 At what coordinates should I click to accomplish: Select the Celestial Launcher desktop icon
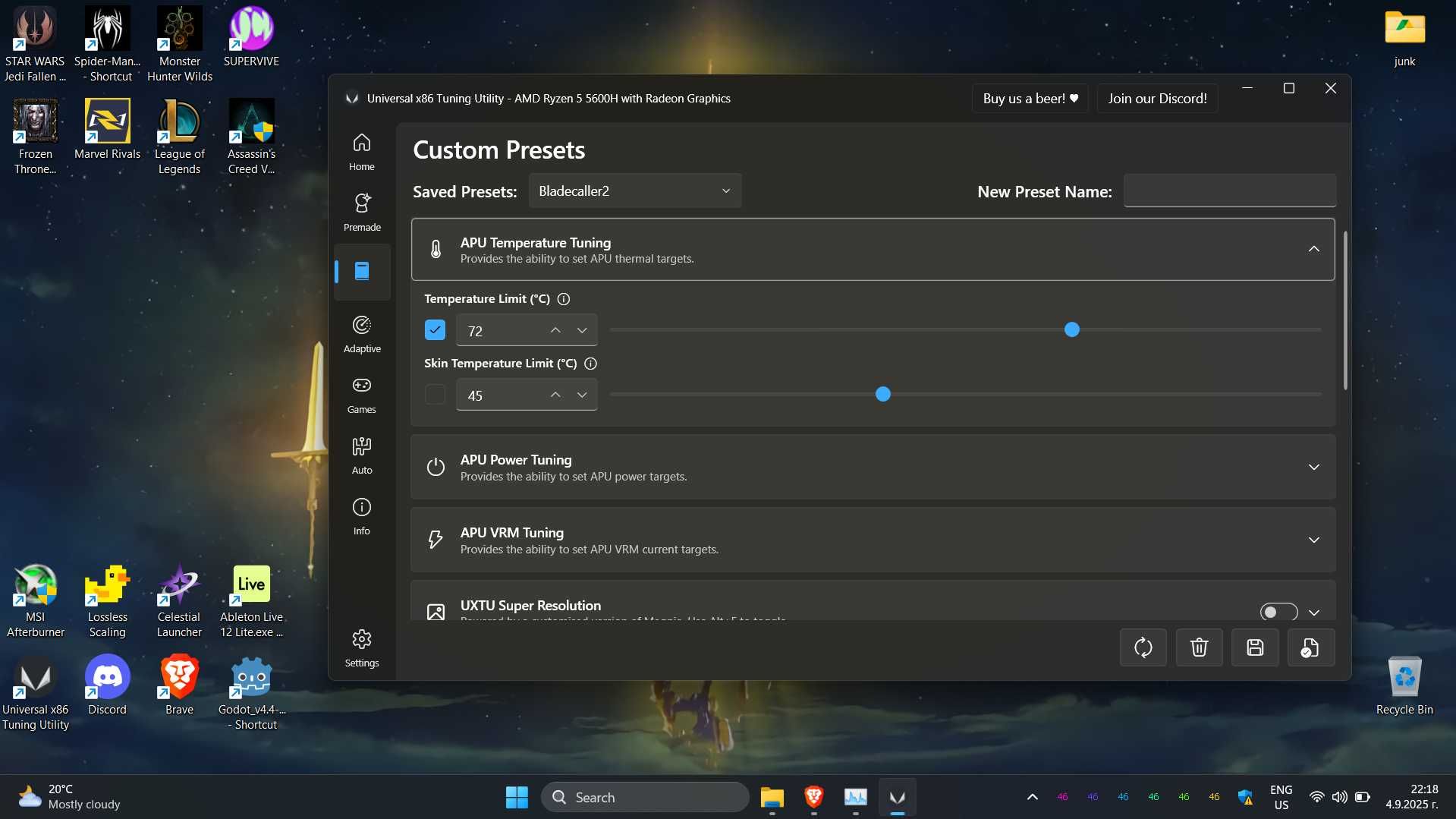(x=179, y=600)
